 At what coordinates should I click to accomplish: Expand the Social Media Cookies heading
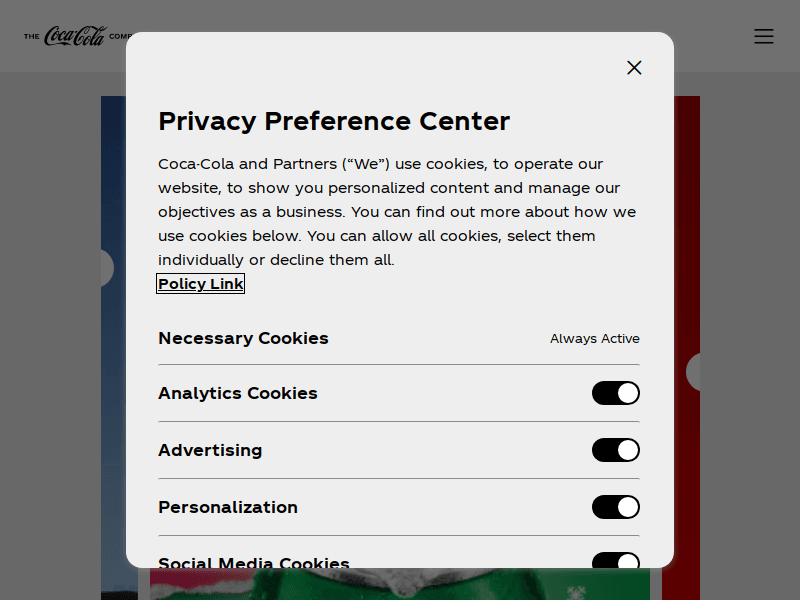point(254,562)
